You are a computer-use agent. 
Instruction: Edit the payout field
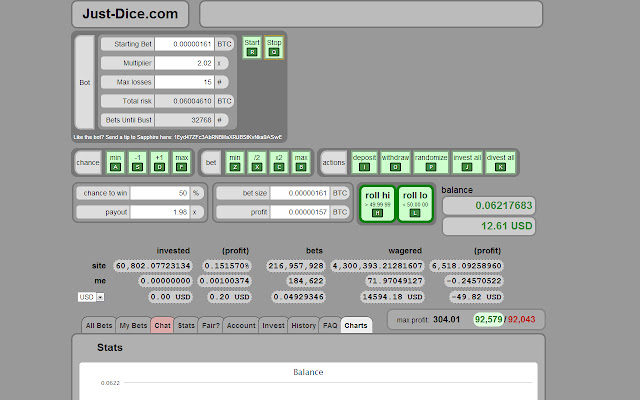160,212
